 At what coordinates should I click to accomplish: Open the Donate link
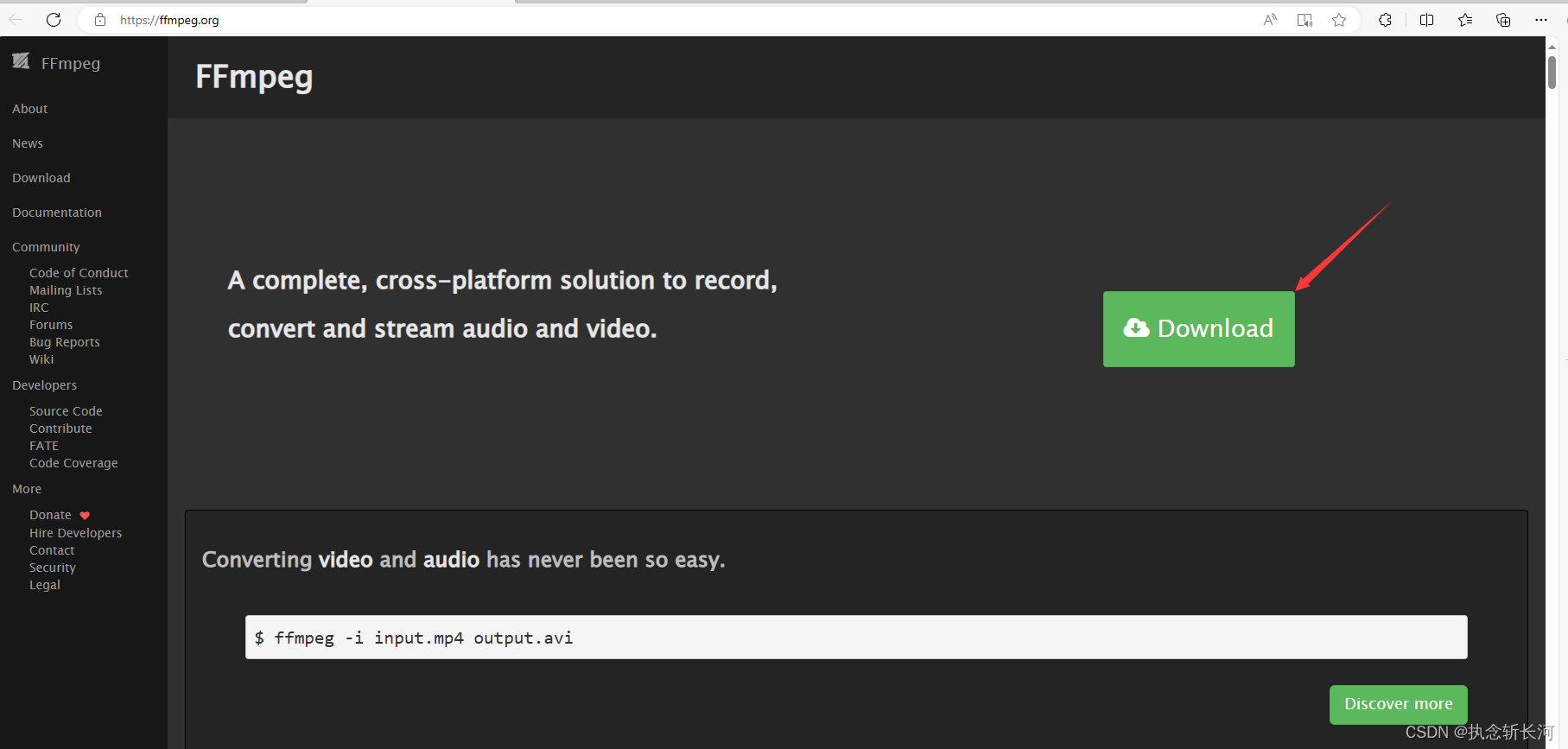click(x=50, y=515)
